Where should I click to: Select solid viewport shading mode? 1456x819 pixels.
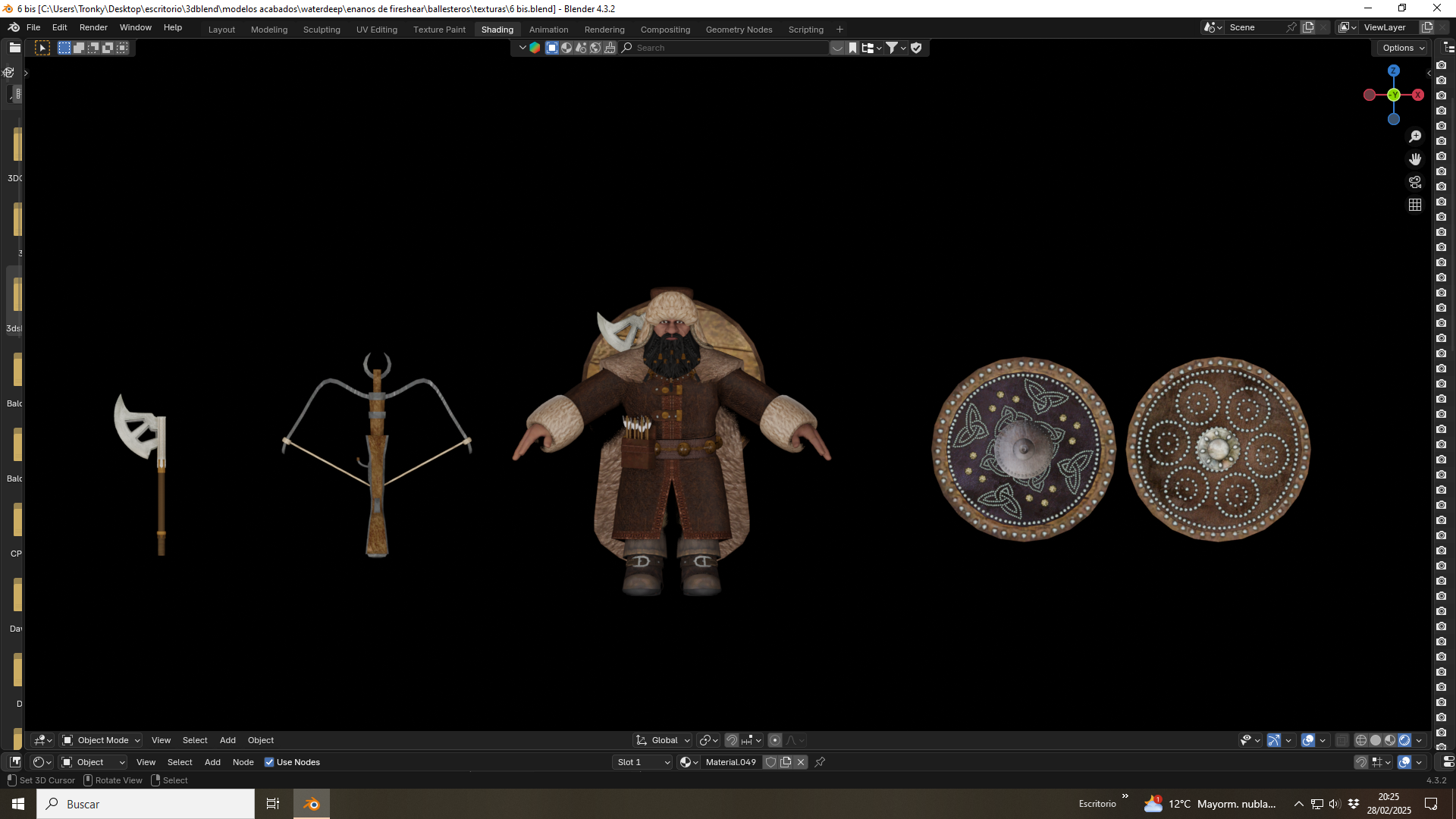(1376, 740)
